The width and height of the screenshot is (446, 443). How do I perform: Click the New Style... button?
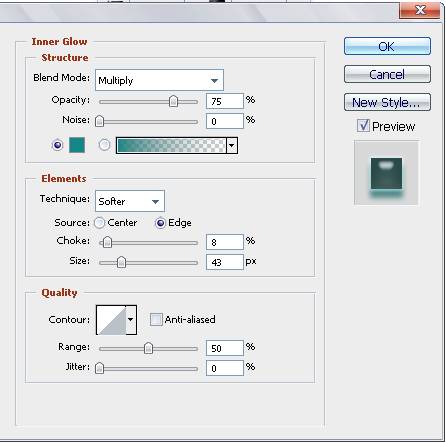point(387,102)
